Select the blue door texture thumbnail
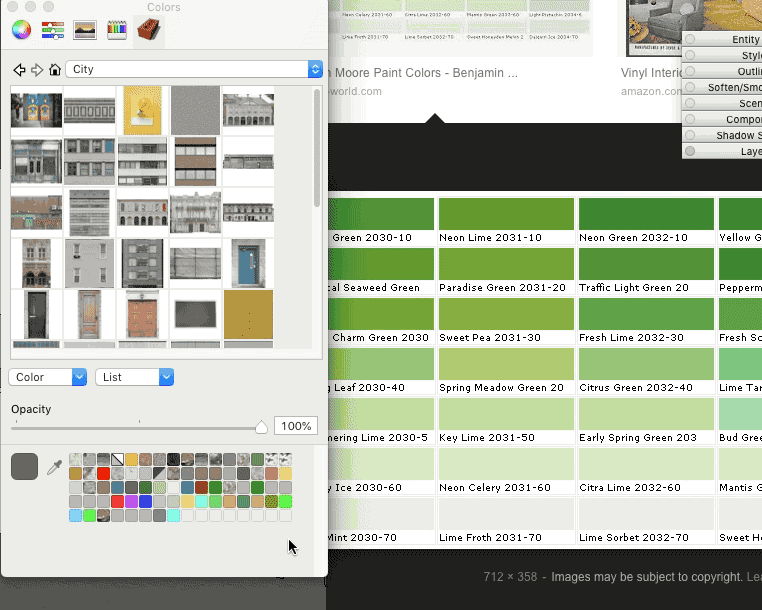Viewport: 762px width, 610px height. click(248, 263)
